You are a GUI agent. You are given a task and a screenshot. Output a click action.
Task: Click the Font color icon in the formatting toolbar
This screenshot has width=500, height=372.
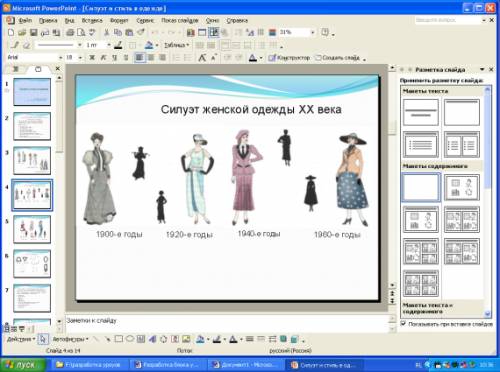pos(253,58)
